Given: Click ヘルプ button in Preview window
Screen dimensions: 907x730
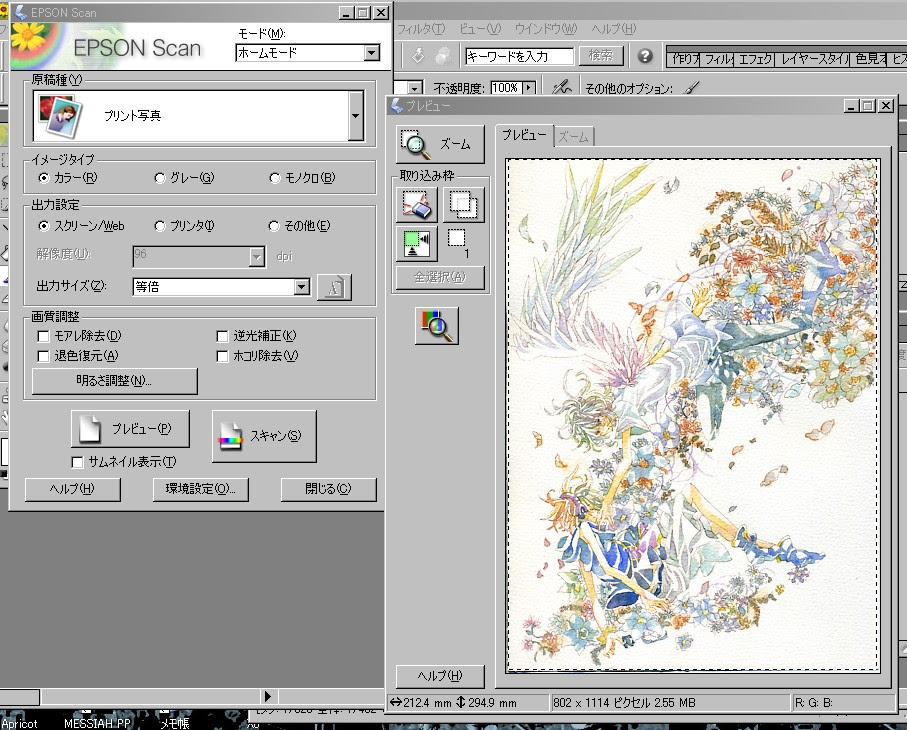Looking at the screenshot, I should pyautogui.click(x=440, y=676).
